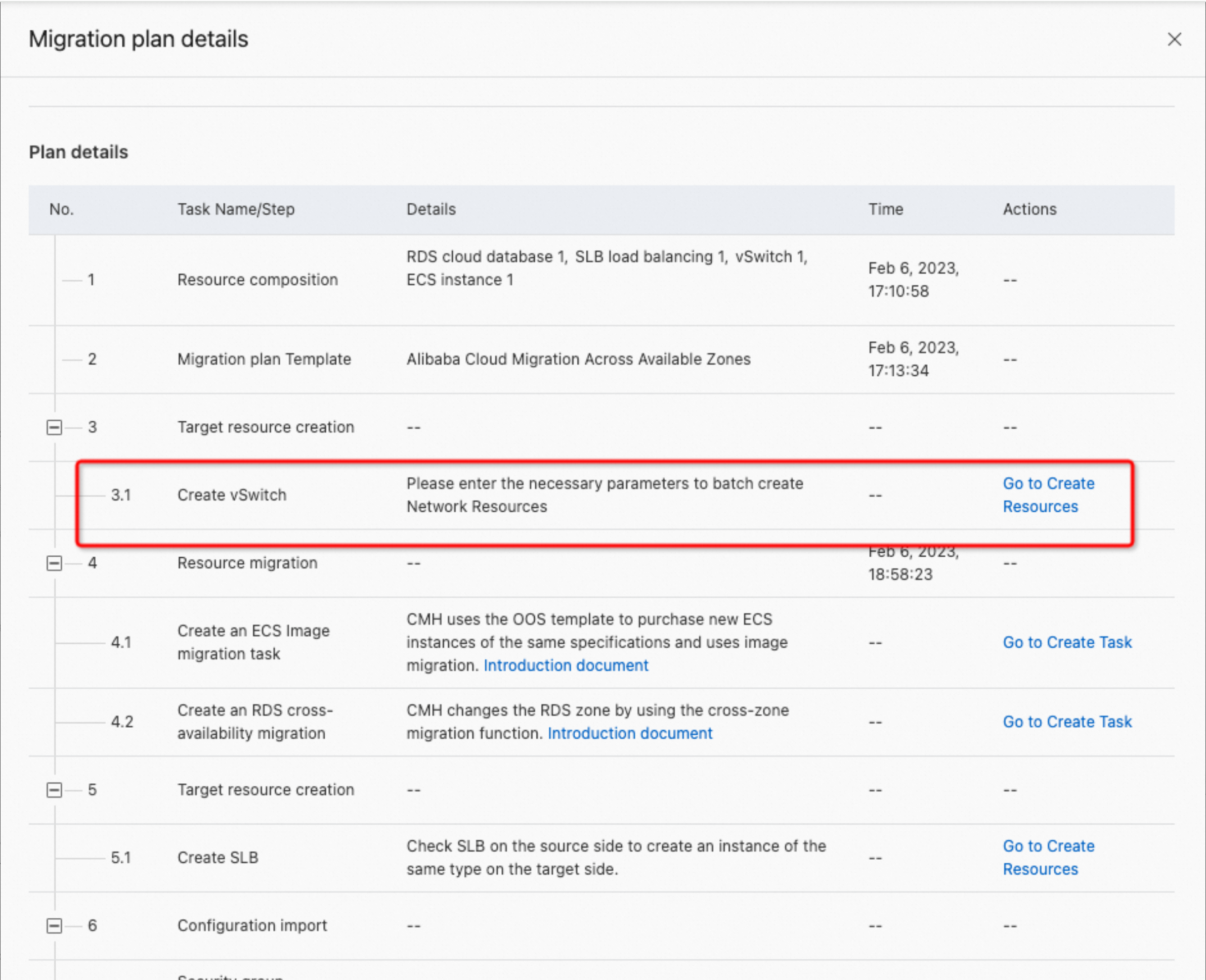Click 'Please enter the necessary parameters' details text

pyautogui.click(x=605, y=495)
